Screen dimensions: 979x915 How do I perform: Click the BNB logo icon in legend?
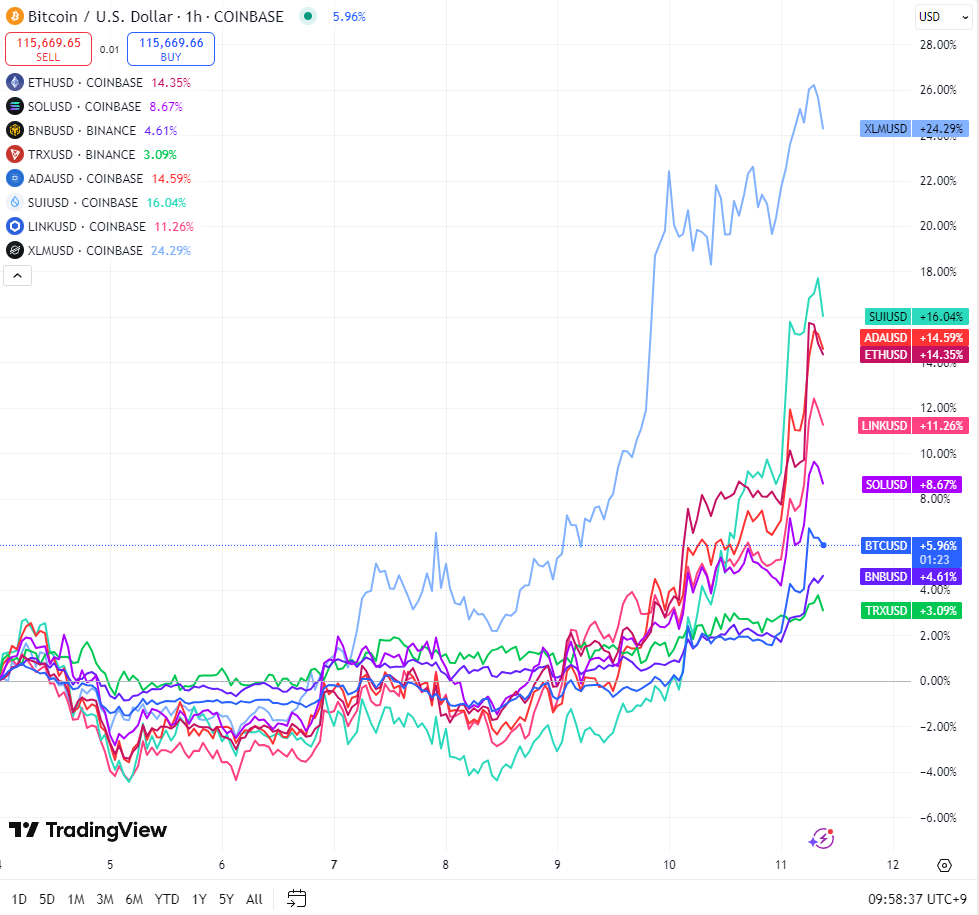coord(14,131)
